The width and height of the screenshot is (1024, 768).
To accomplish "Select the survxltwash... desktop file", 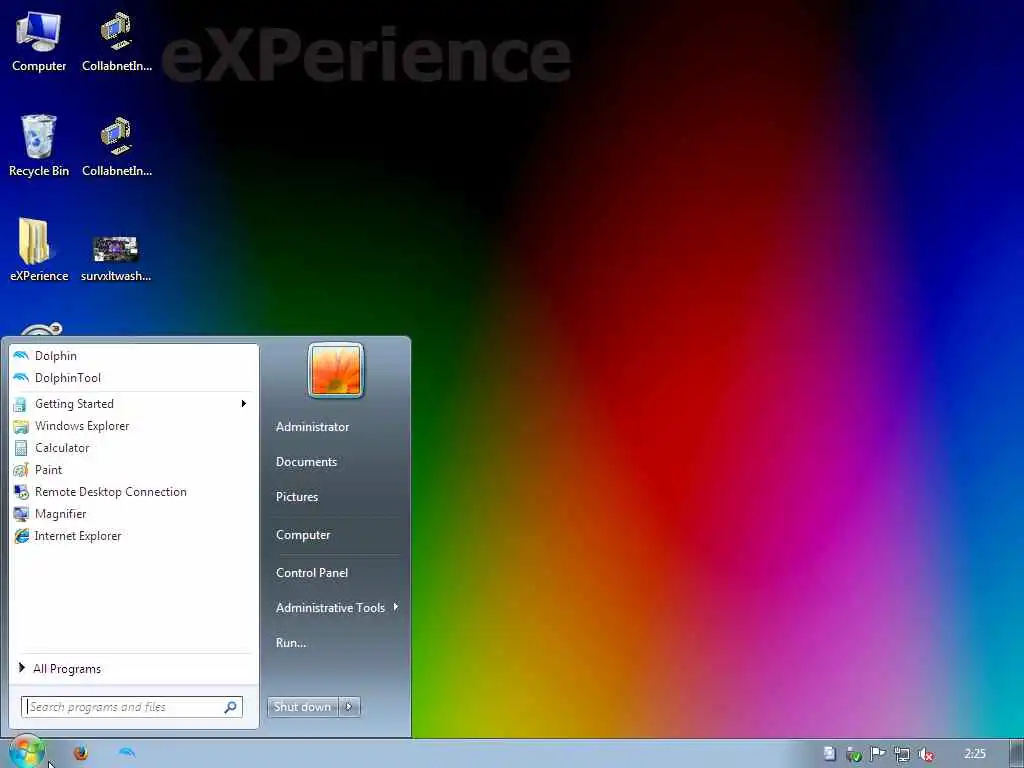I will click(x=116, y=259).
